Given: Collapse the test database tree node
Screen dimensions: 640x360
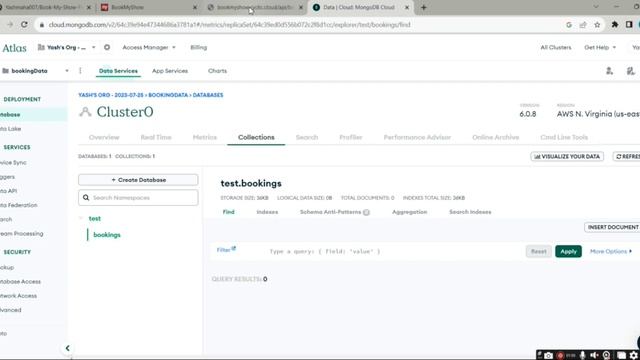Looking at the screenshot, I should coord(81,218).
